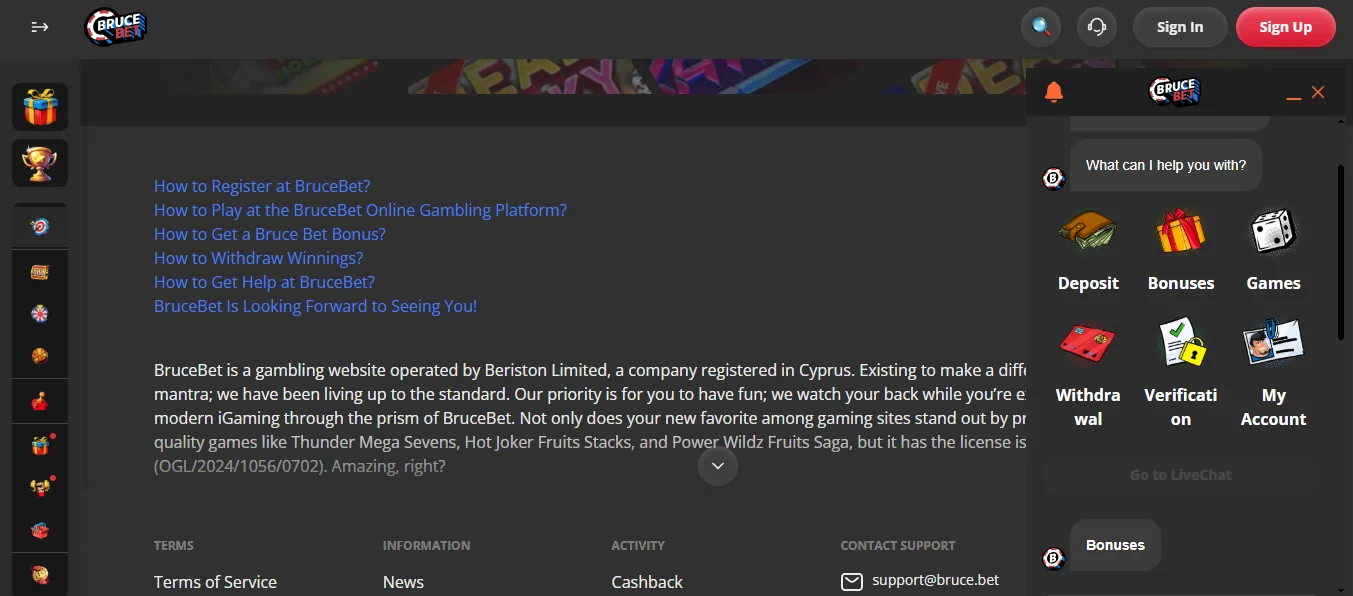Expand the page text with the round chevron
The height and width of the screenshot is (596, 1353).
718,466
